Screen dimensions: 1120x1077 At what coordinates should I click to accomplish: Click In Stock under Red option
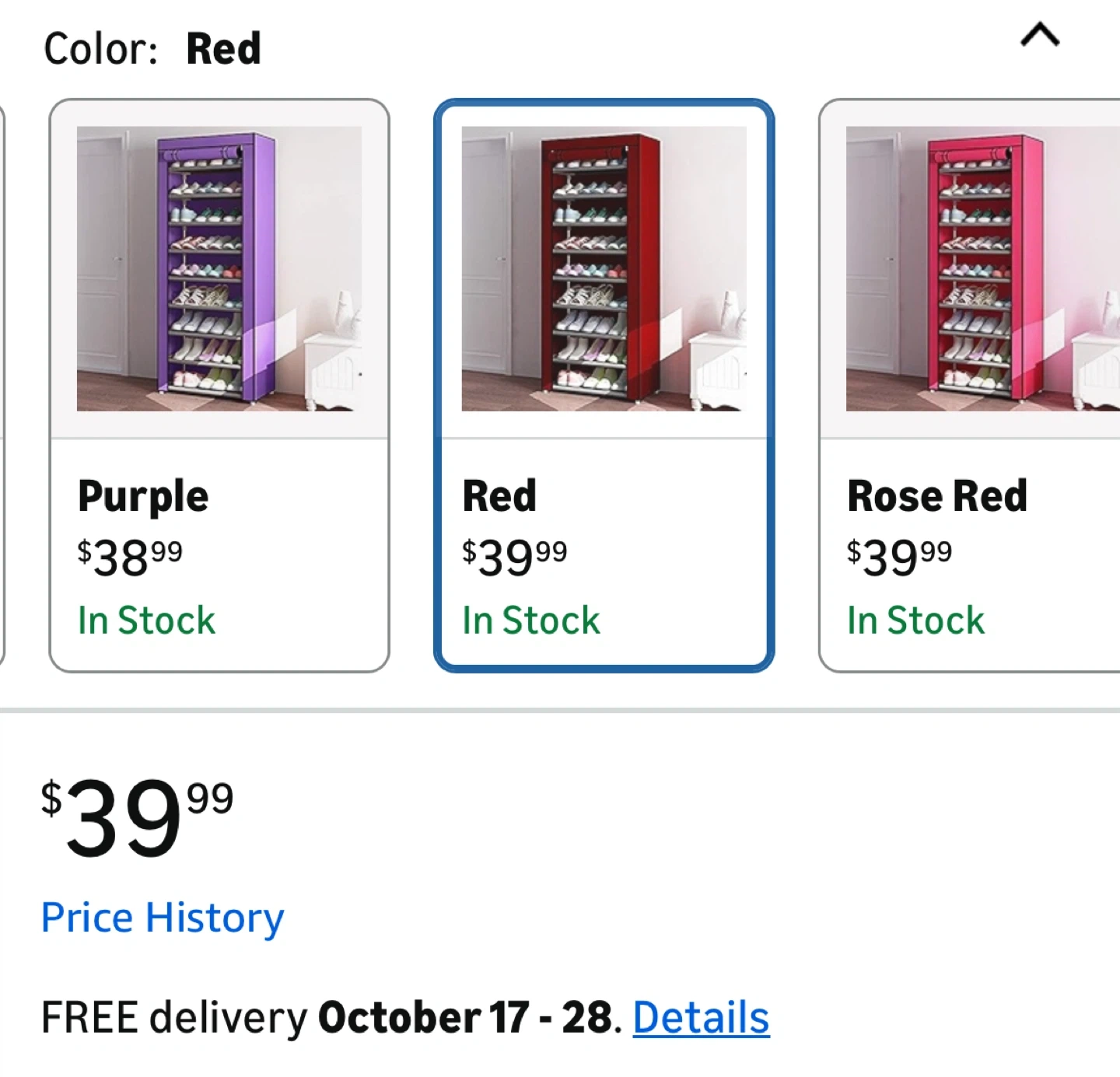(531, 621)
